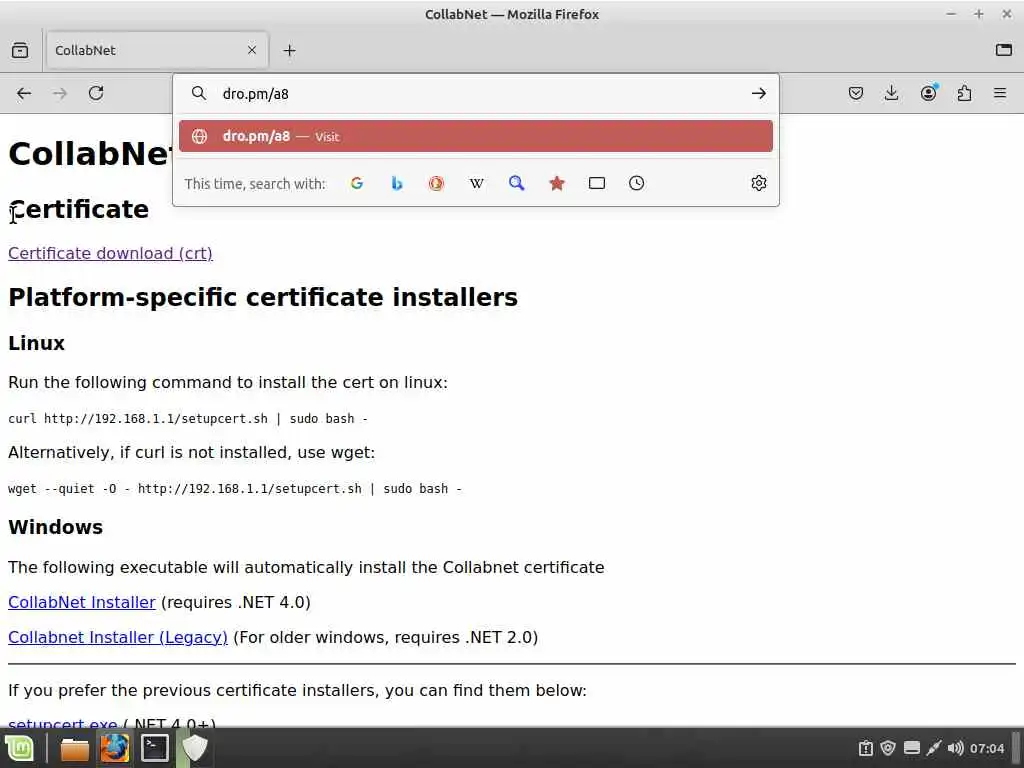Image resolution: width=1024 pixels, height=768 pixels.
Task: Open the Extensions panel
Action: tap(964, 93)
